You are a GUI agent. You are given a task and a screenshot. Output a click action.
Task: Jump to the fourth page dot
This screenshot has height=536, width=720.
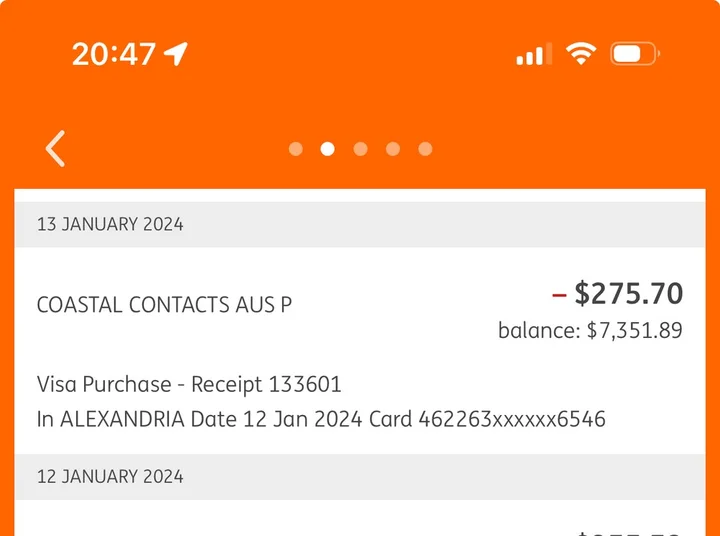click(x=393, y=149)
